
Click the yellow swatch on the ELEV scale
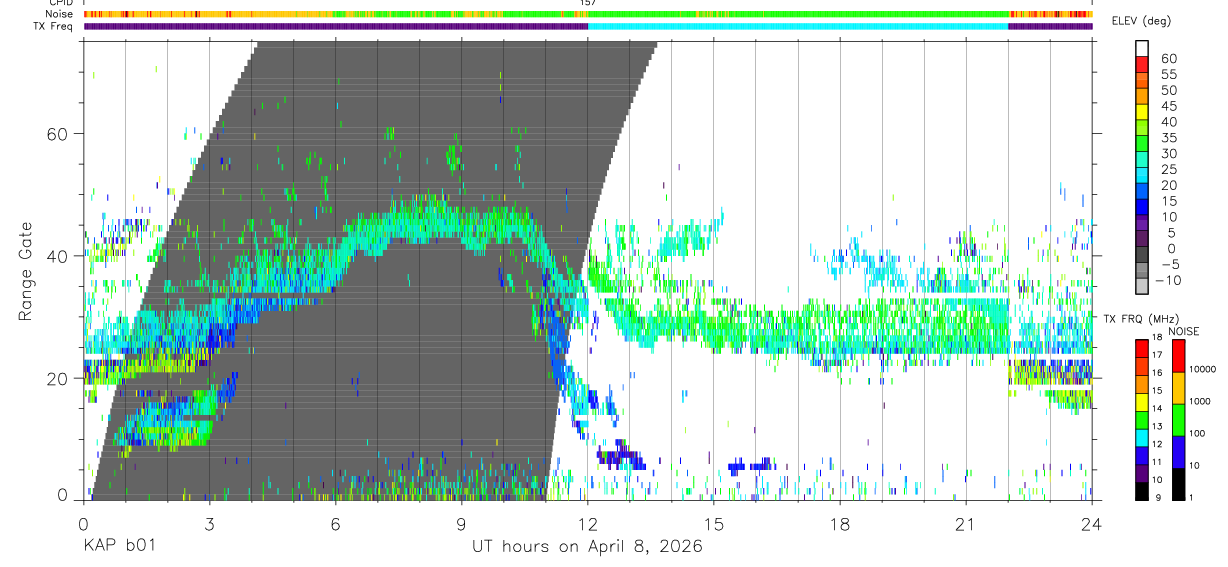tap(1142, 110)
